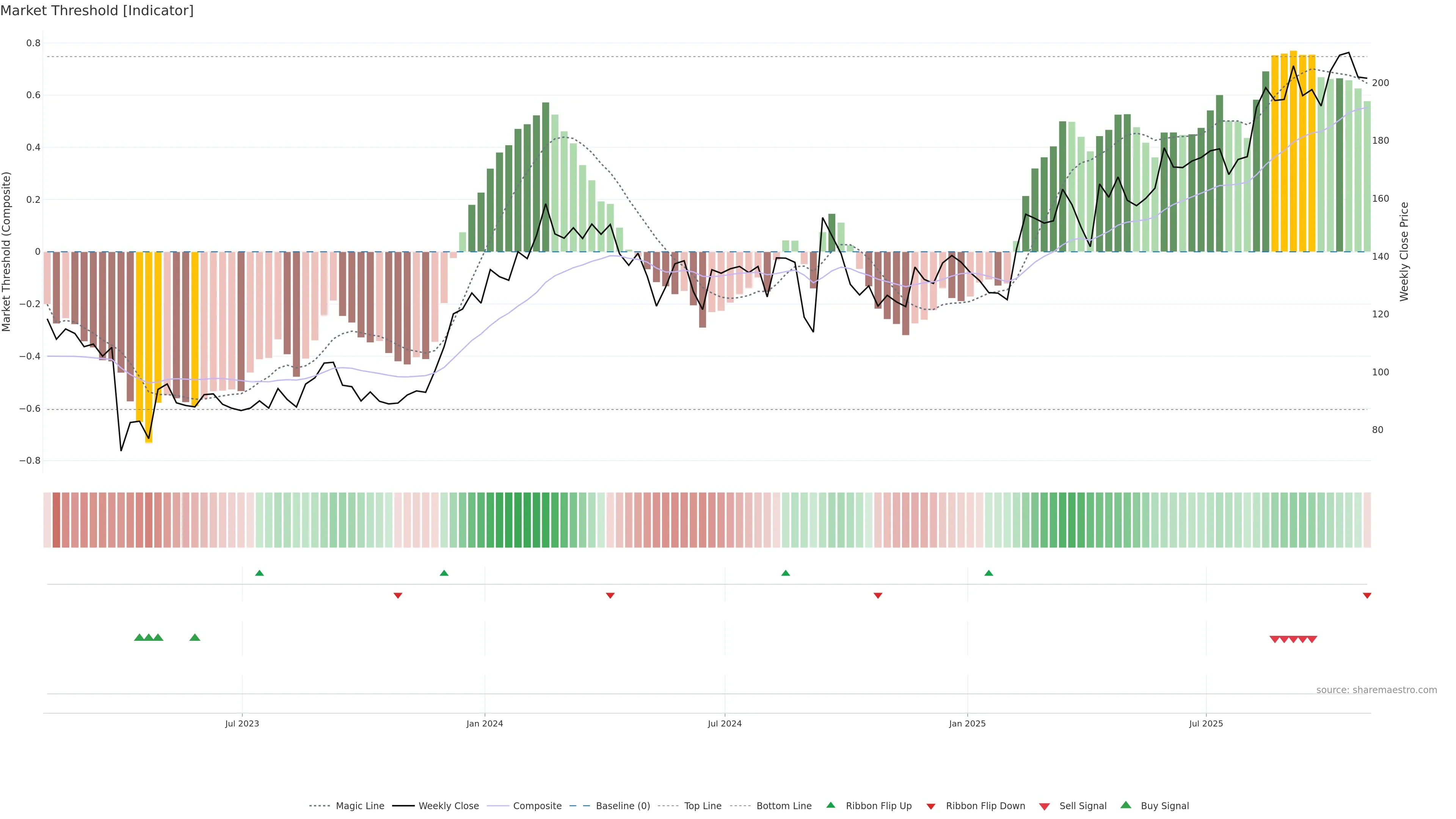Toggle the Composite legend entry
The image size is (1456, 819).
tap(537, 806)
